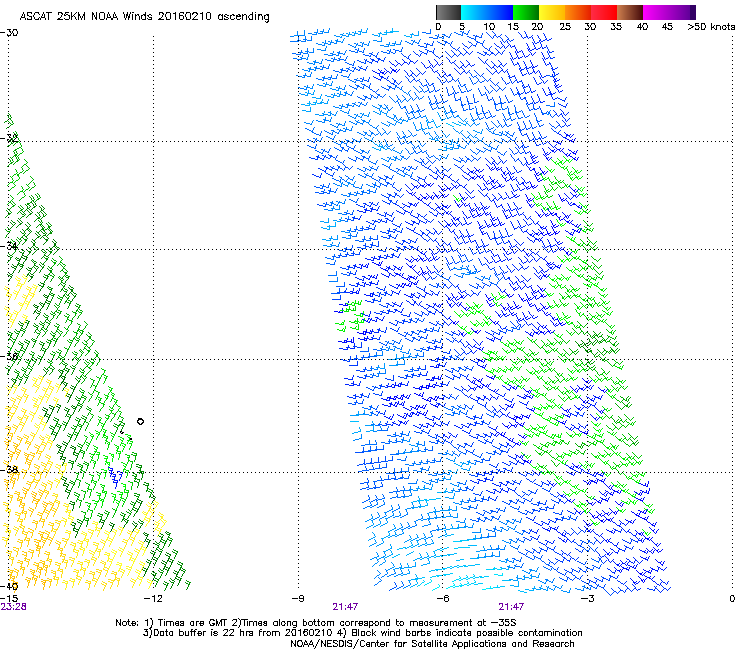The image size is (740, 650).
Task: Click the '21:47' time label near -6 longitude
Action: (512, 607)
